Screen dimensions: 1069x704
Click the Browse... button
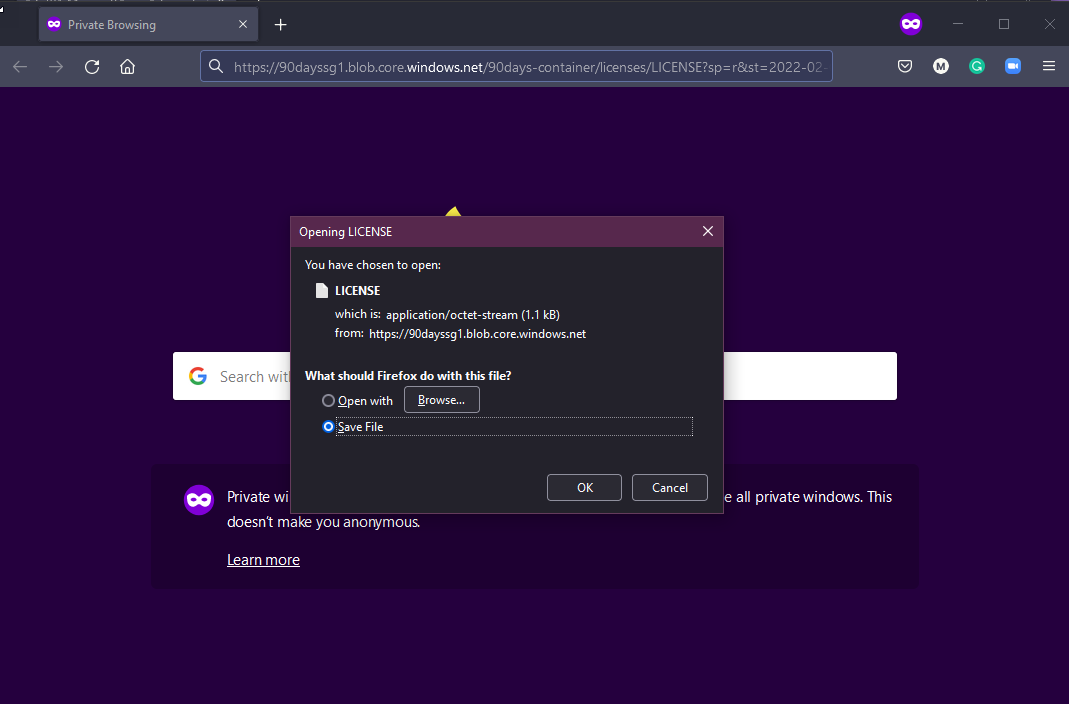click(x=441, y=400)
